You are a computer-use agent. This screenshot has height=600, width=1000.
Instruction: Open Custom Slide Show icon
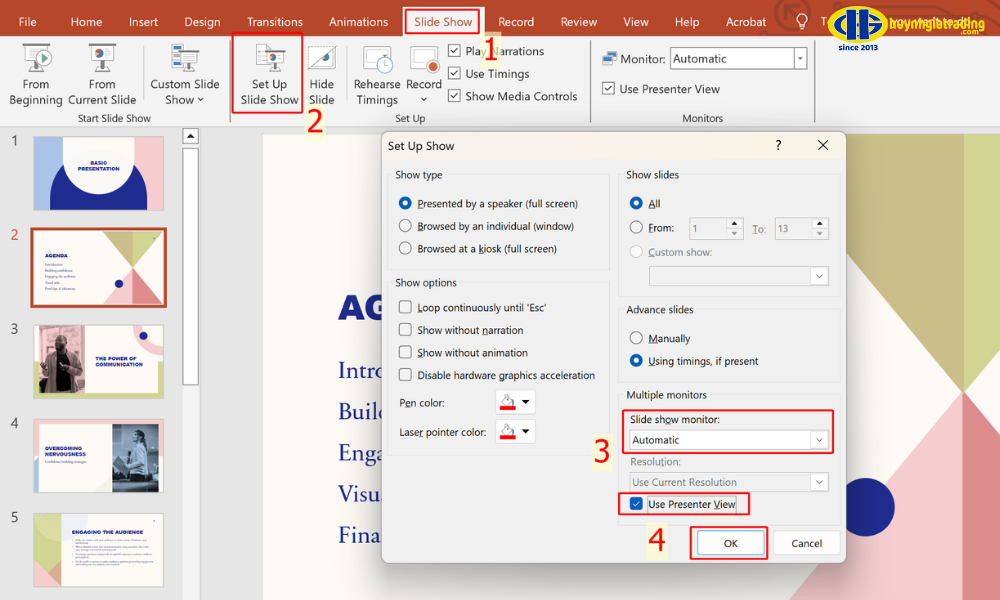[x=184, y=62]
